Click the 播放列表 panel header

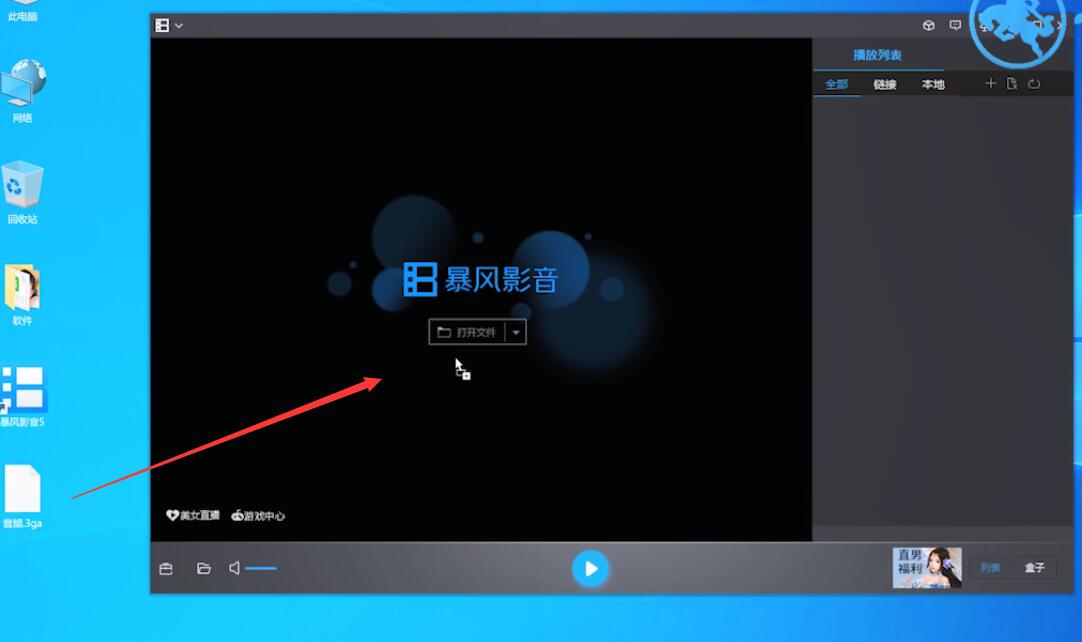click(x=878, y=55)
